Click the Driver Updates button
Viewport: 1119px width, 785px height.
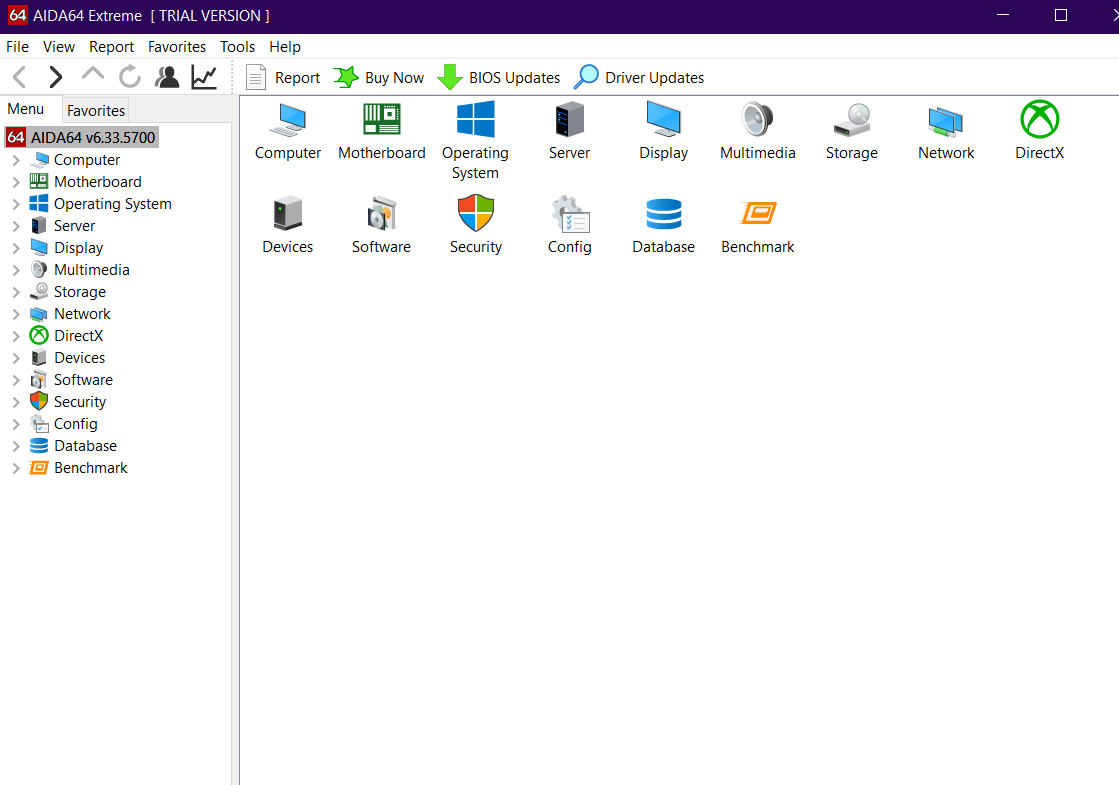pyautogui.click(x=639, y=77)
